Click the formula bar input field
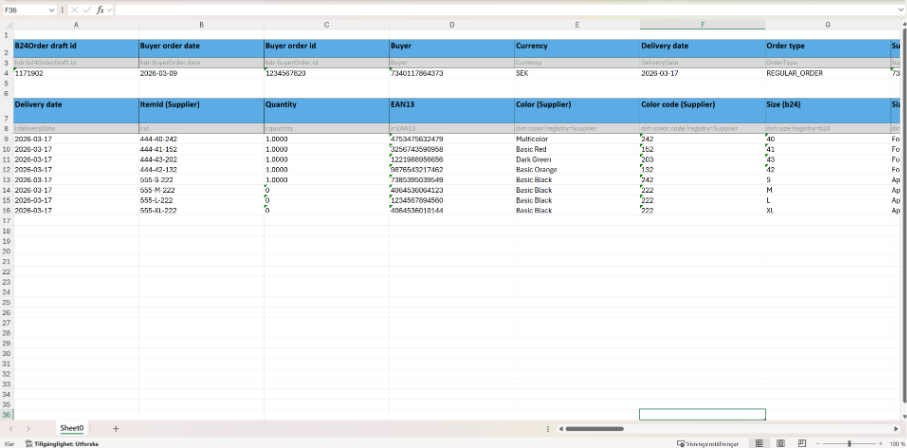The image size is (907, 448). 500,9
